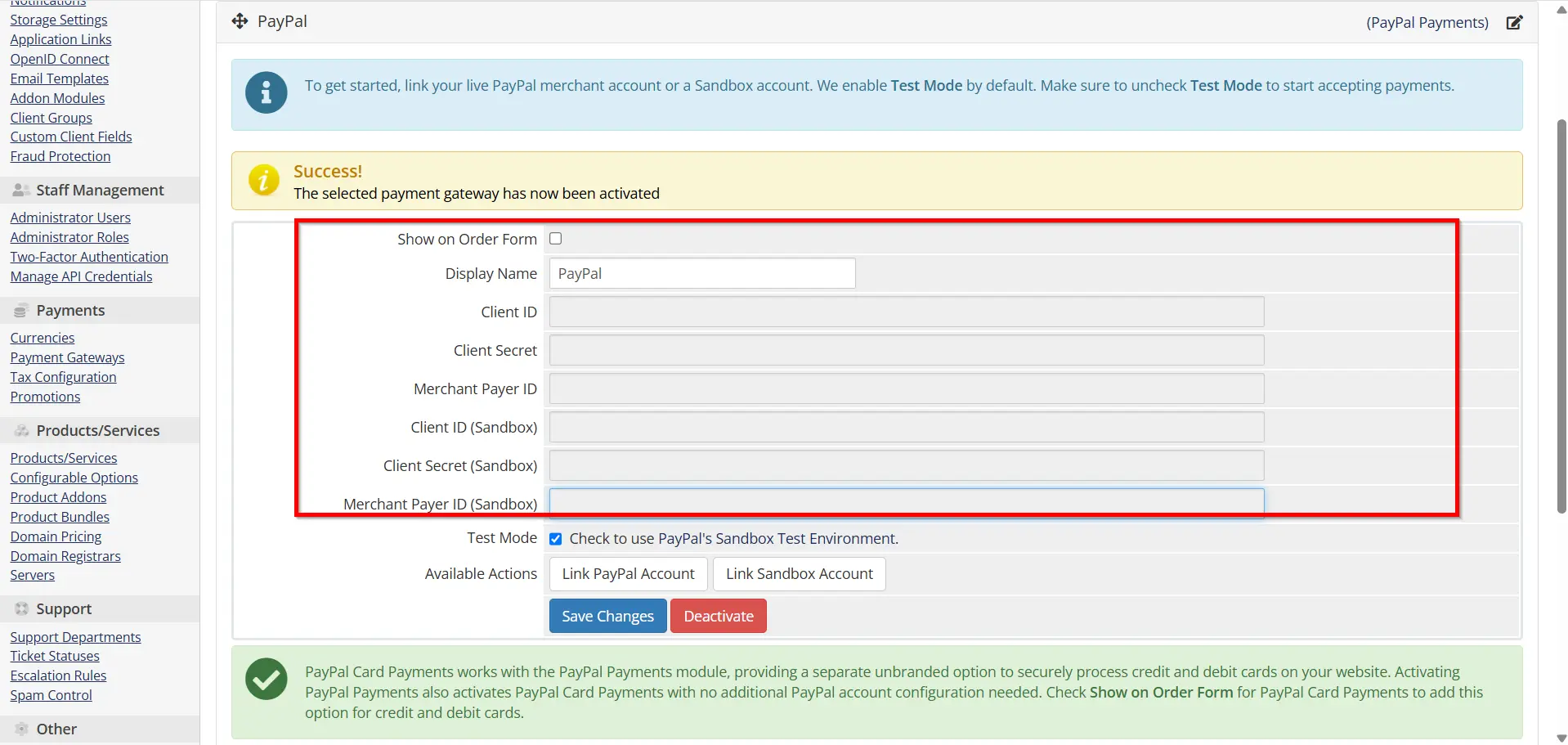This screenshot has height=745, width=1568.
Task: Open Product Bundles link
Action: (x=60, y=517)
